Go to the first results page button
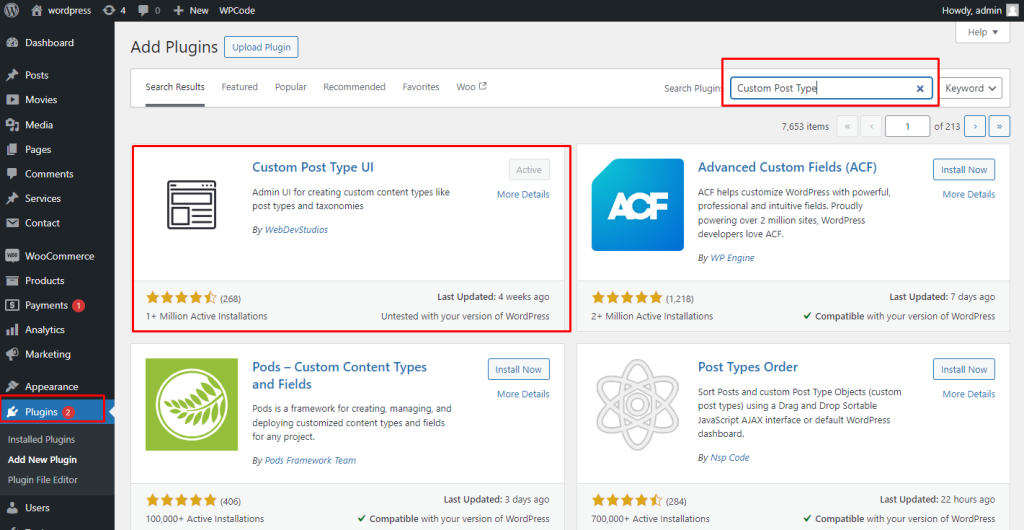The width and height of the screenshot is (1024, 530). [847, 127]
